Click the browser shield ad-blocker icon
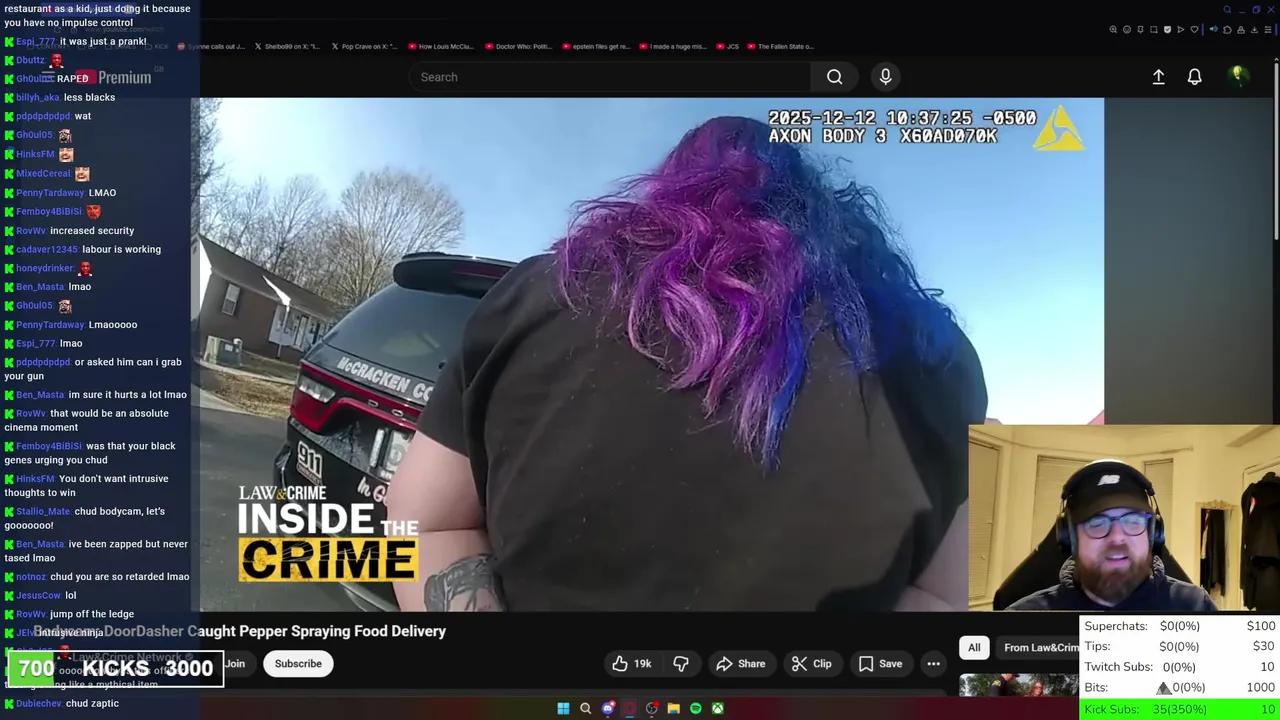 coord(1167,30)
